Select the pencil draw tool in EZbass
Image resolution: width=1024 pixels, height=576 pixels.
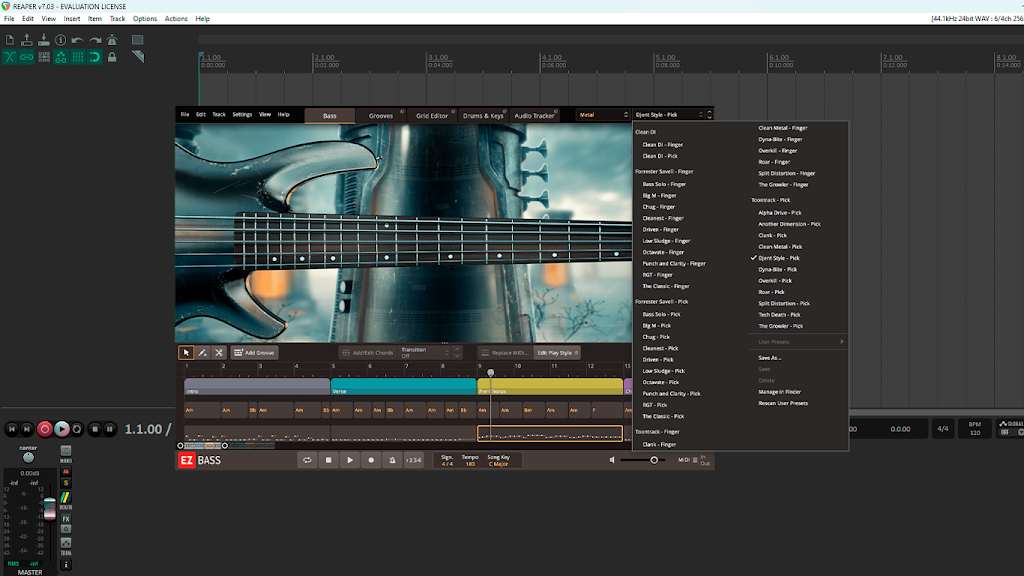point(202,353)
